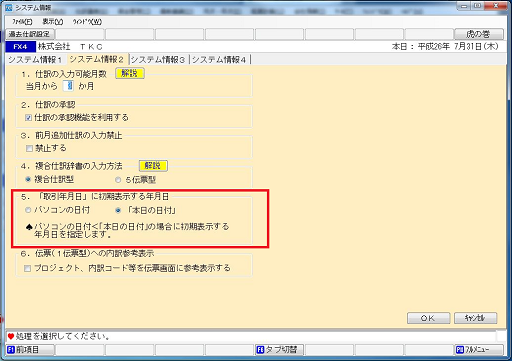The height and width of the screenshot is (361, 512).
Task: Switch to the システム情報1 tab
Action: 35,60
